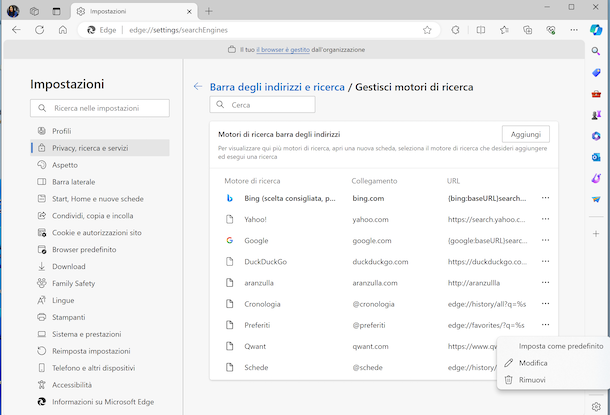Open more options for Bing row
Viewport: 610px width, 415px height.
pos(545,198)
